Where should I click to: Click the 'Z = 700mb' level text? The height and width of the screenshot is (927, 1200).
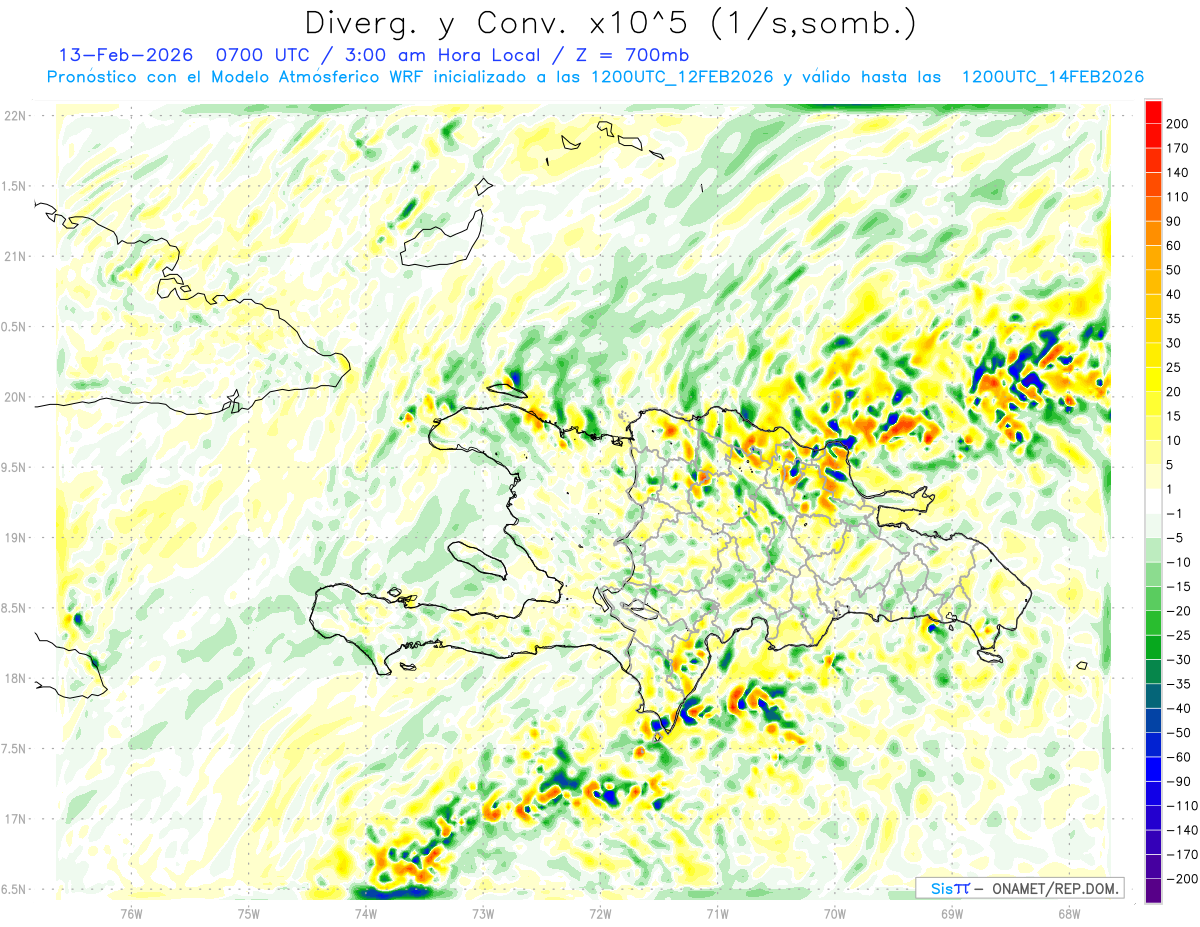[635, 54]
